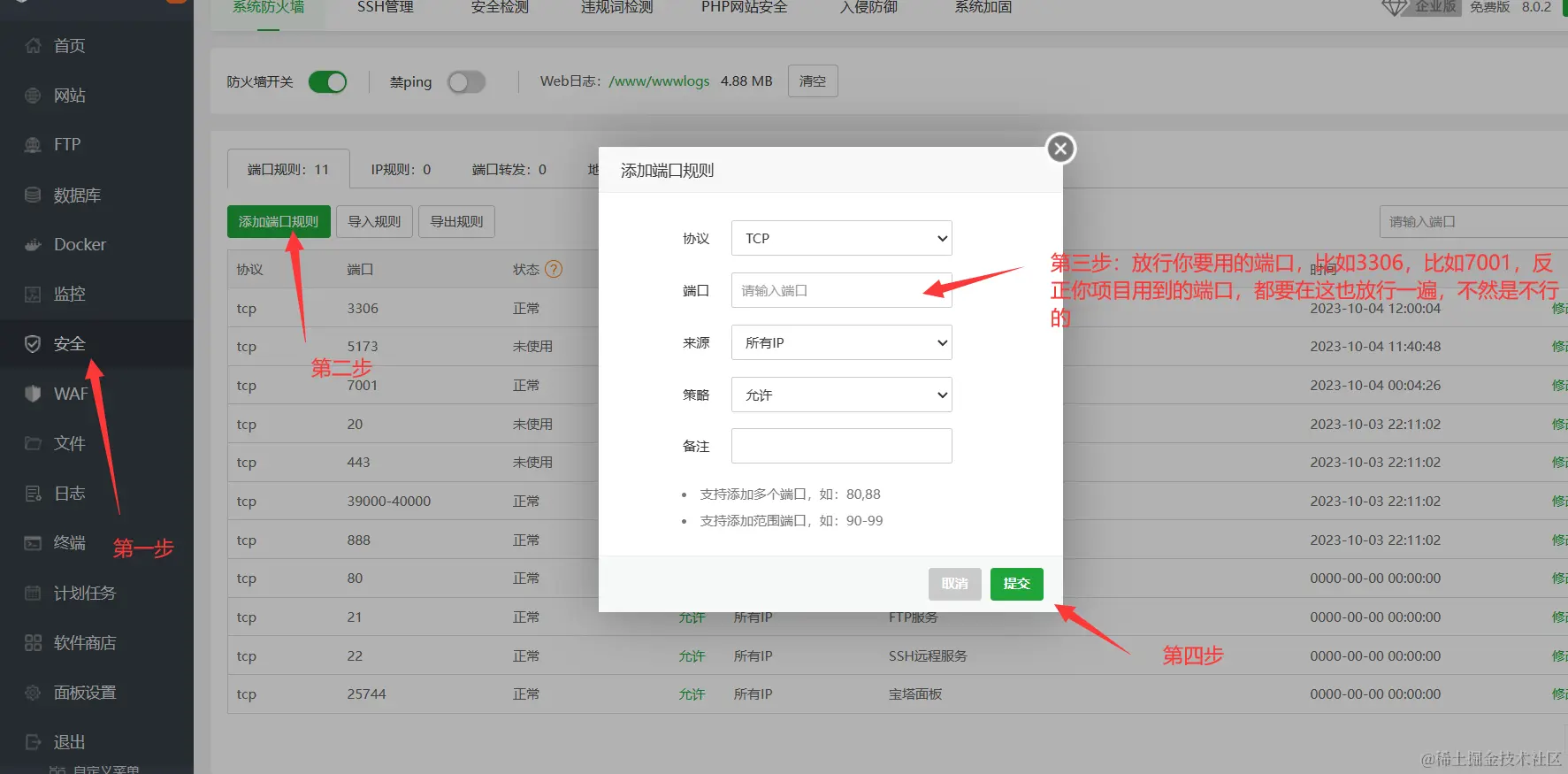Click the WAF shield icon
The height and width of the screenshot is (774, 1568).
[33, 394]
